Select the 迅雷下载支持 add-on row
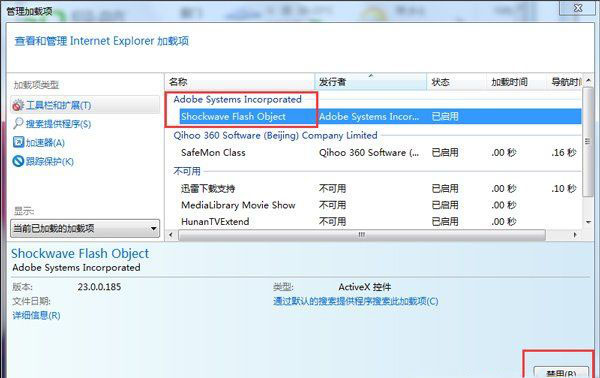Image resolution: width=600 pixels, height=378 pixels. click(380, 189)
